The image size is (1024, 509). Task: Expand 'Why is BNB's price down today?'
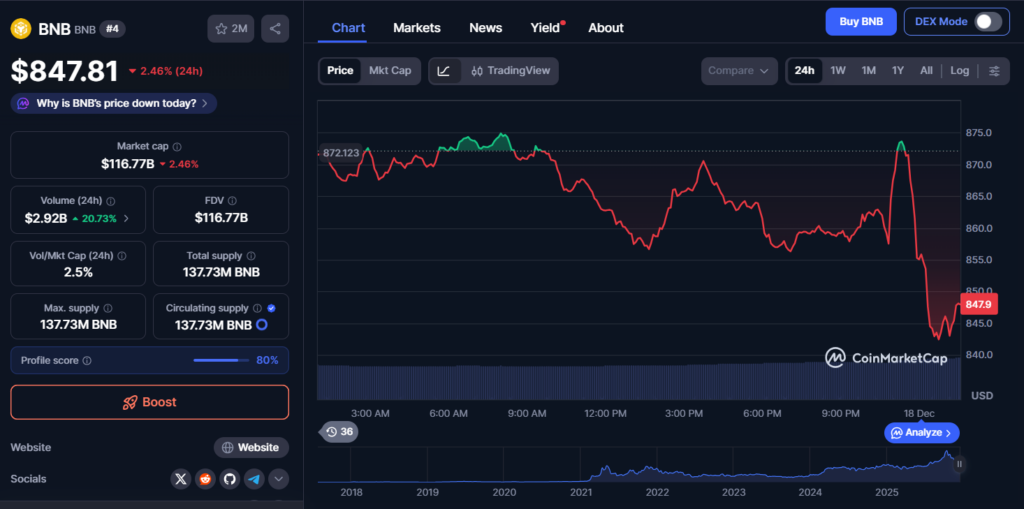(114, 103)
